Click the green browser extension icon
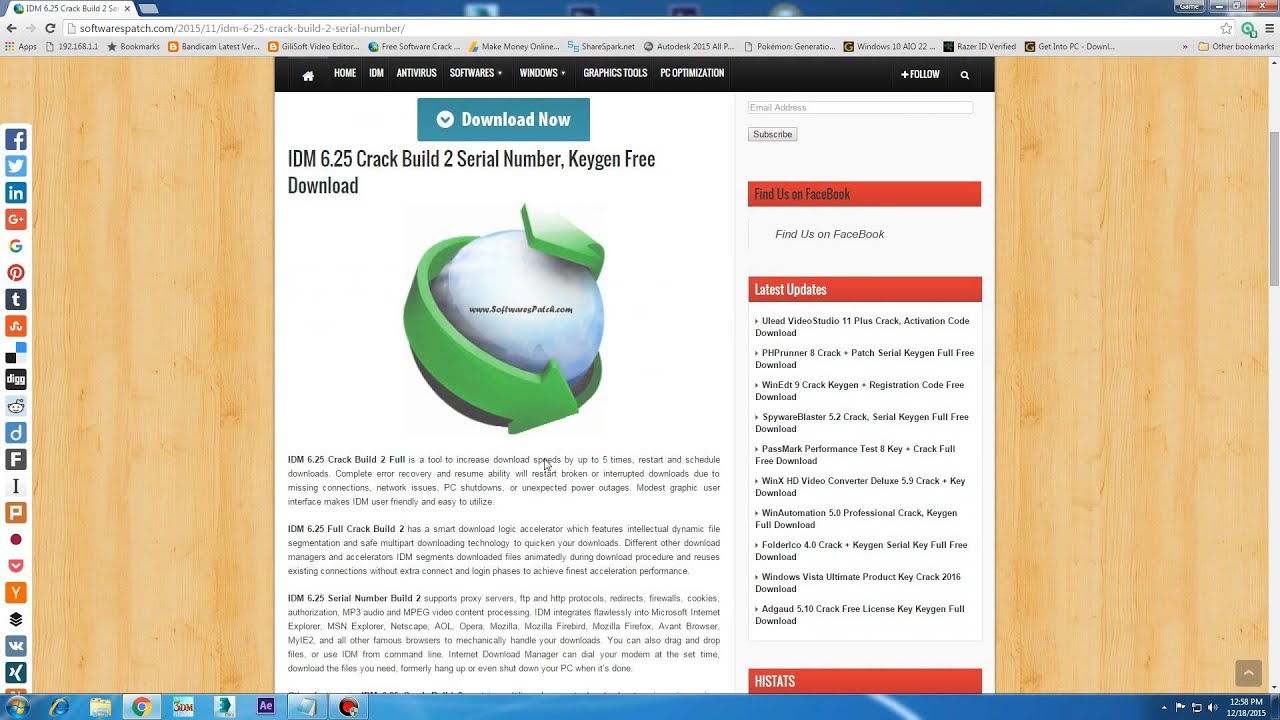 pos(1248,29)
